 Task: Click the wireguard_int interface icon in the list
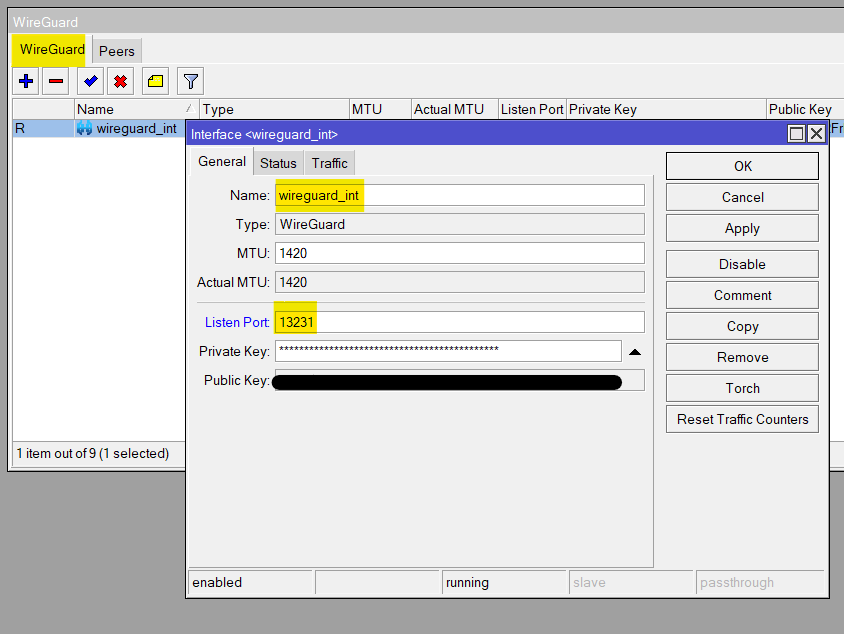pos(82,128)
